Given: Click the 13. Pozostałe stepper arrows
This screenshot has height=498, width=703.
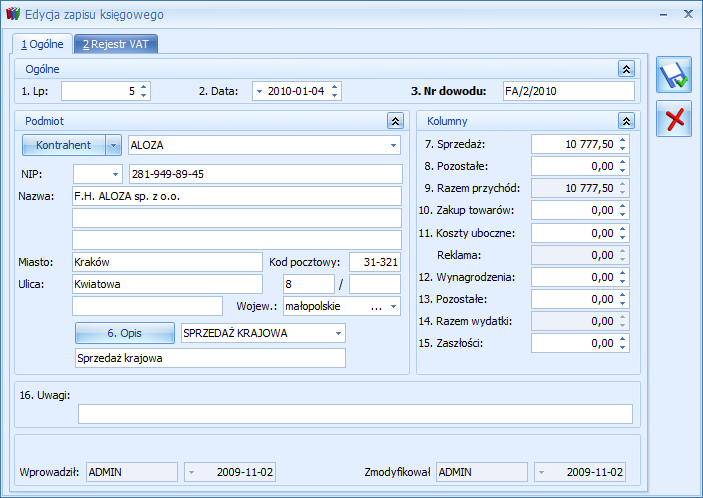Looking at the screenshot, I should tap(622, 299).
